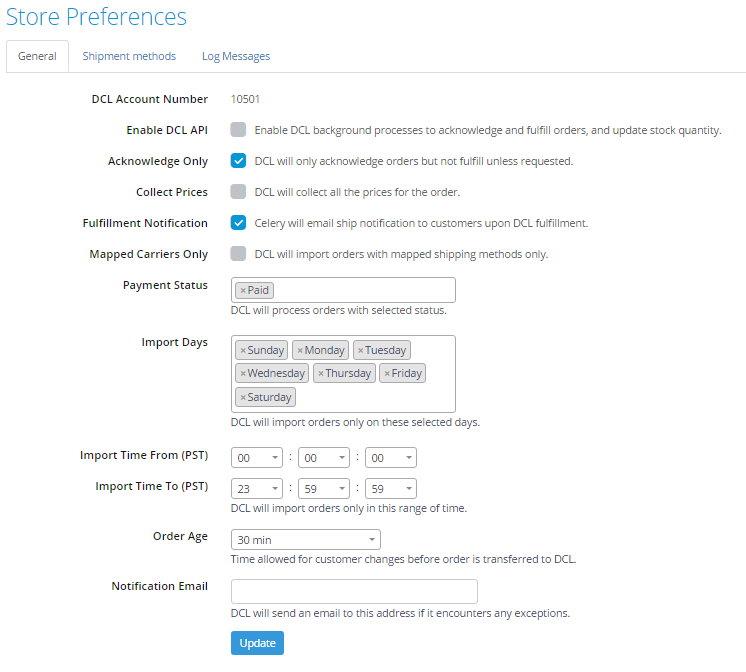Click the Thursday tag label
This screenshot has width=746, height=672.
click(348, 373)
